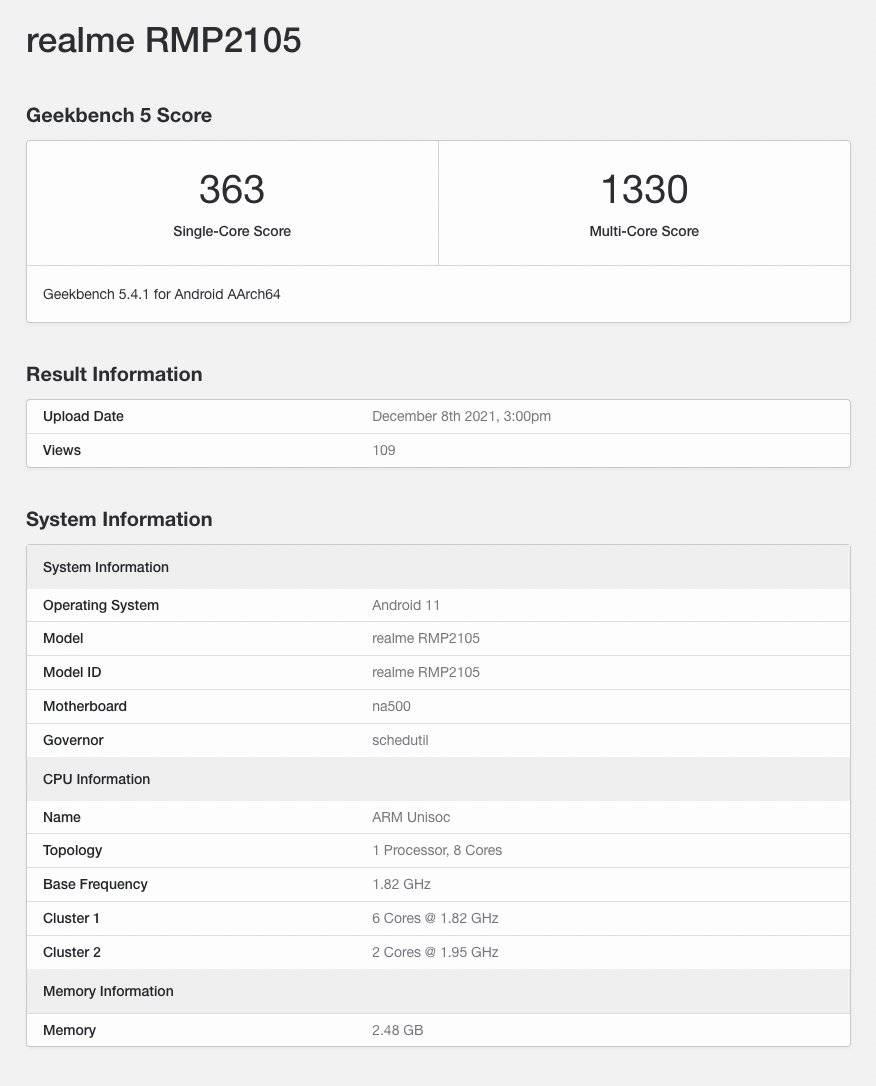Open the Geekbench 5.4.1 for Android AArch64 link

pos(161,294)
